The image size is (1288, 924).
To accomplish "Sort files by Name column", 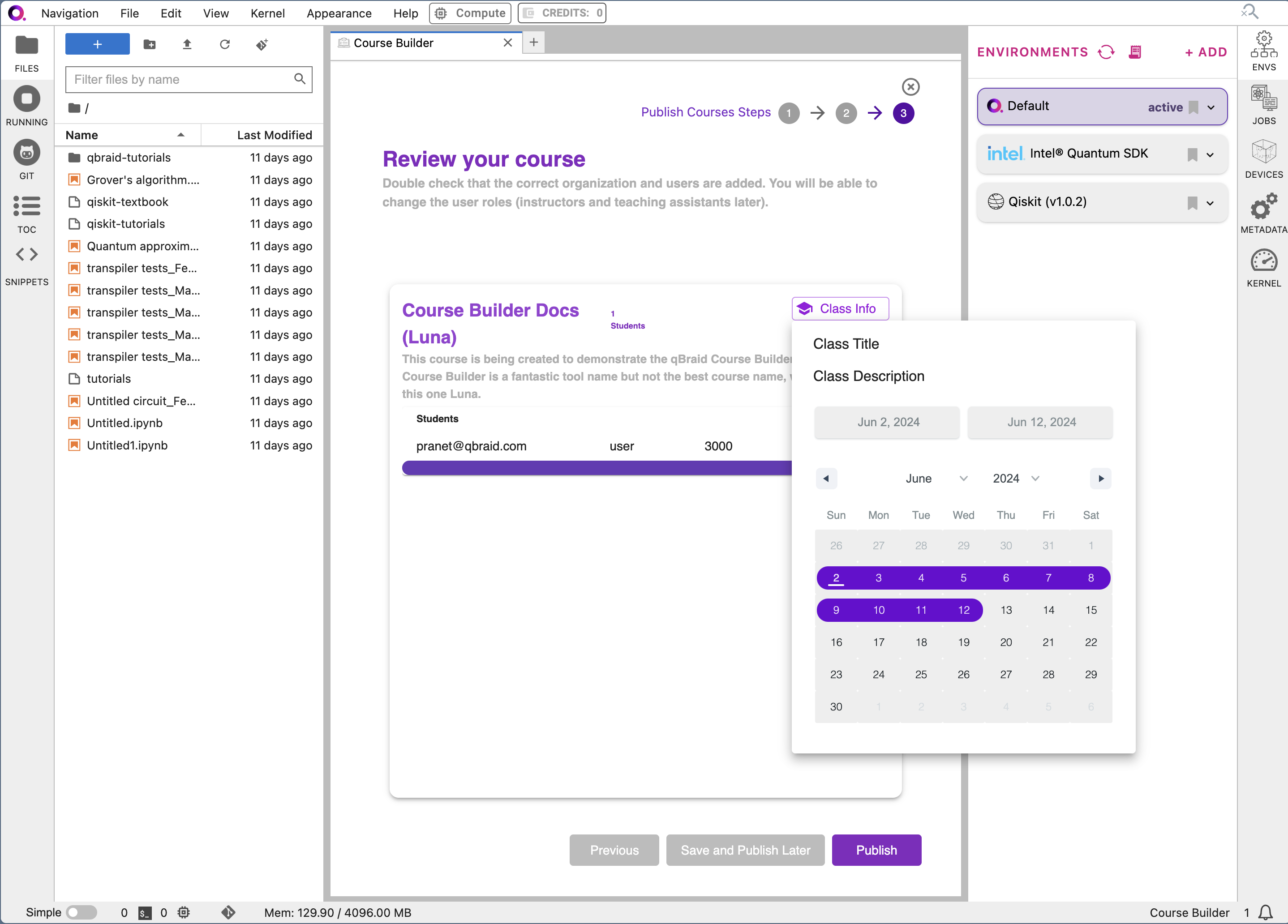I will click(127, 135).
